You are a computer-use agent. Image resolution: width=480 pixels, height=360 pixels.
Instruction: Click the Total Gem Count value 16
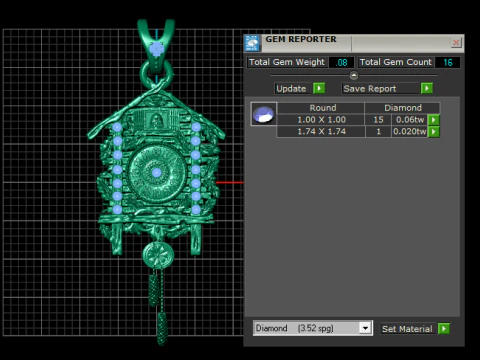(448, 62)
